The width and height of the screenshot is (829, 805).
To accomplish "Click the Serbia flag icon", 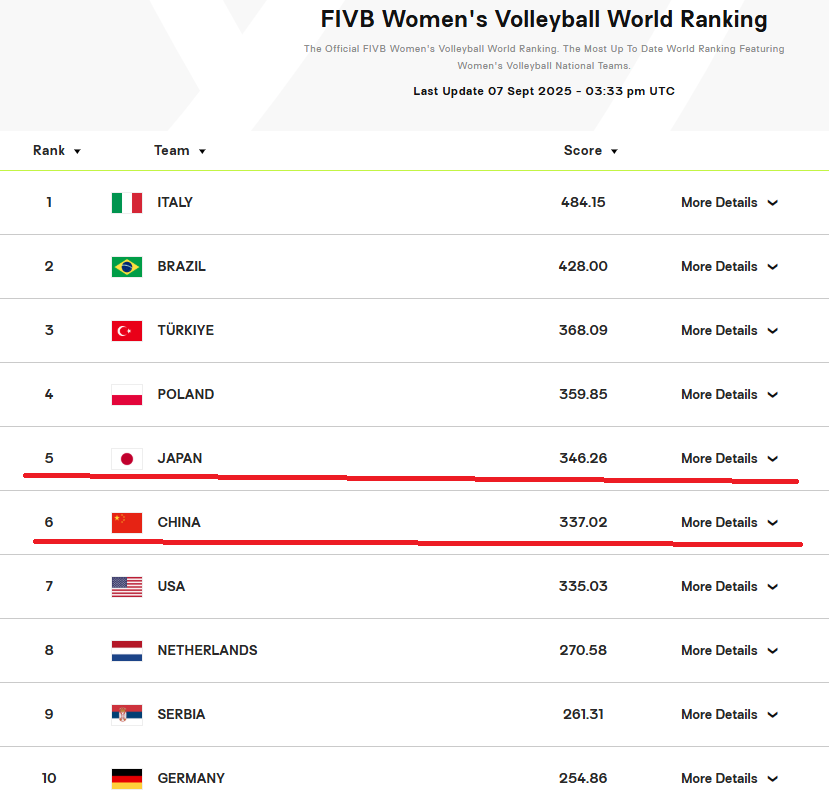I will pyautogui.click(x=127, y=715).
